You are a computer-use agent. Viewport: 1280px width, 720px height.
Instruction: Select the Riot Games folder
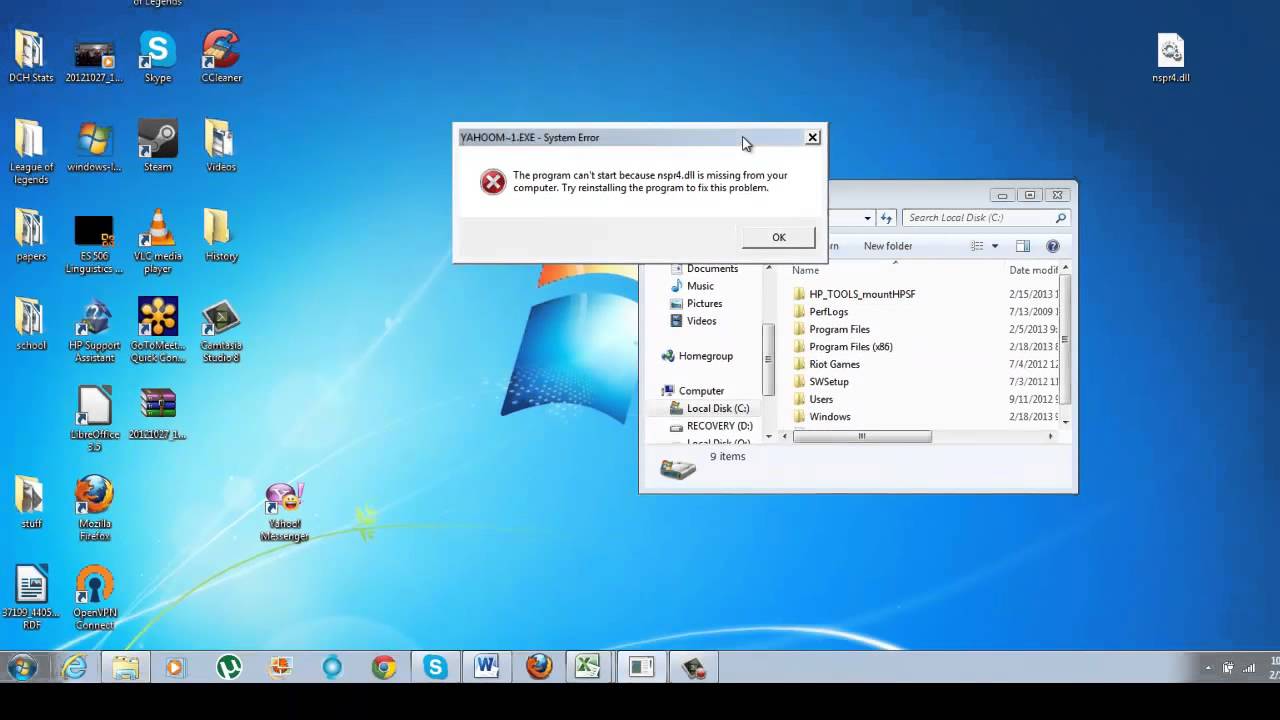coord(834,364)
